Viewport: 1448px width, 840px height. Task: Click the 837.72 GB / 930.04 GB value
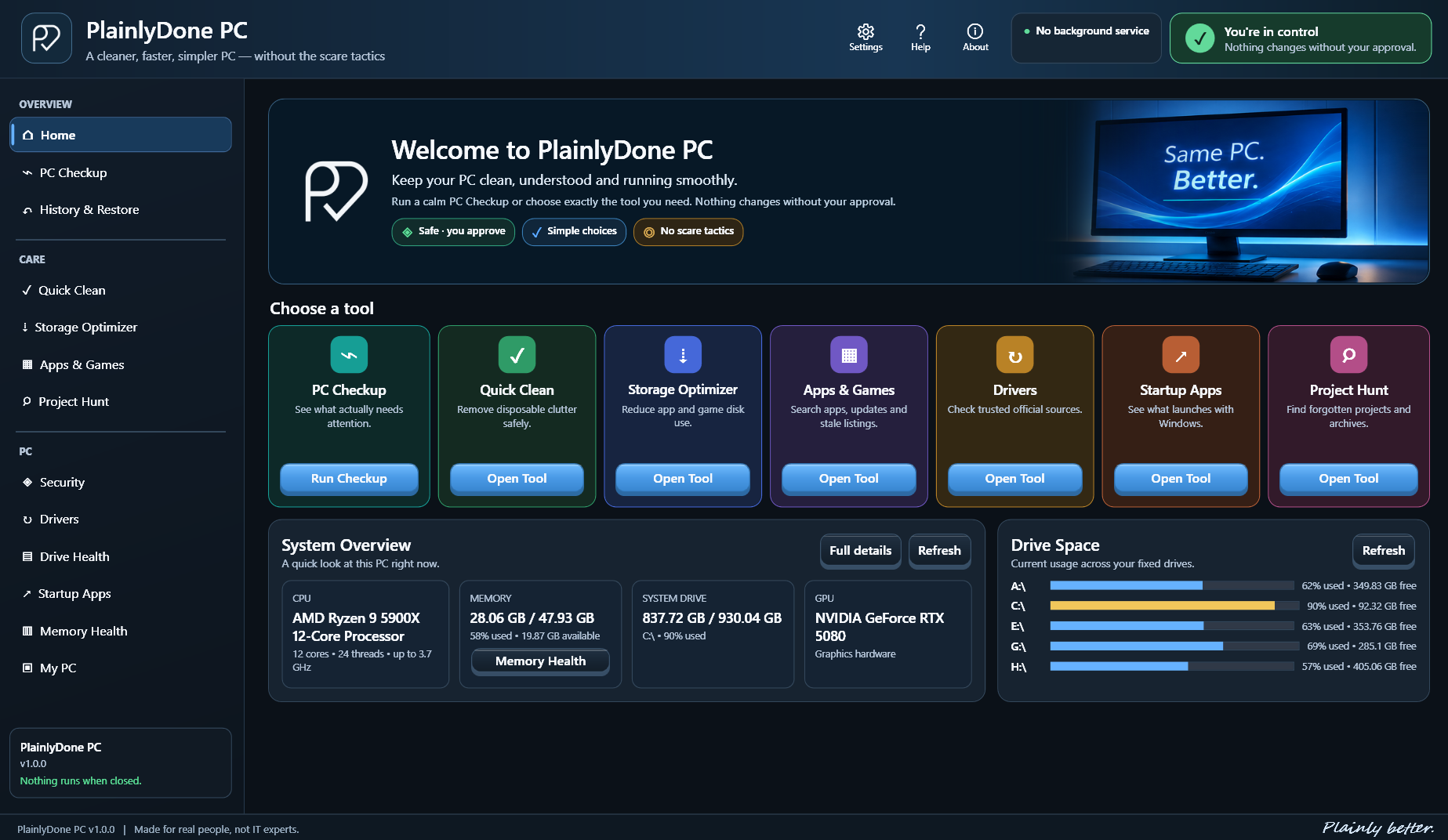(712, 618)
